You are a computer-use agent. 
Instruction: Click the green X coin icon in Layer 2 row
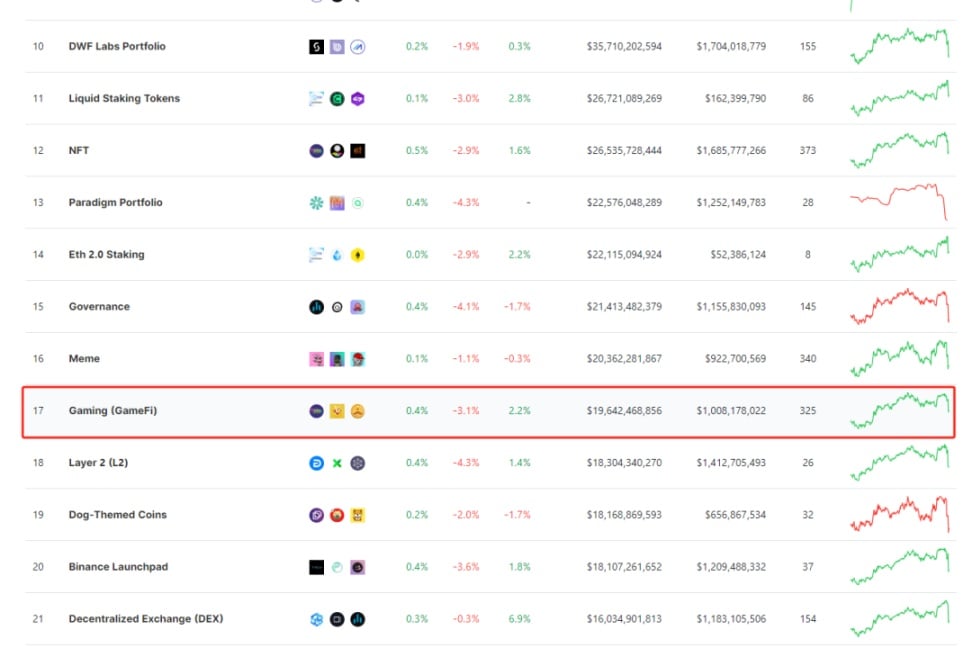point(337,463)
